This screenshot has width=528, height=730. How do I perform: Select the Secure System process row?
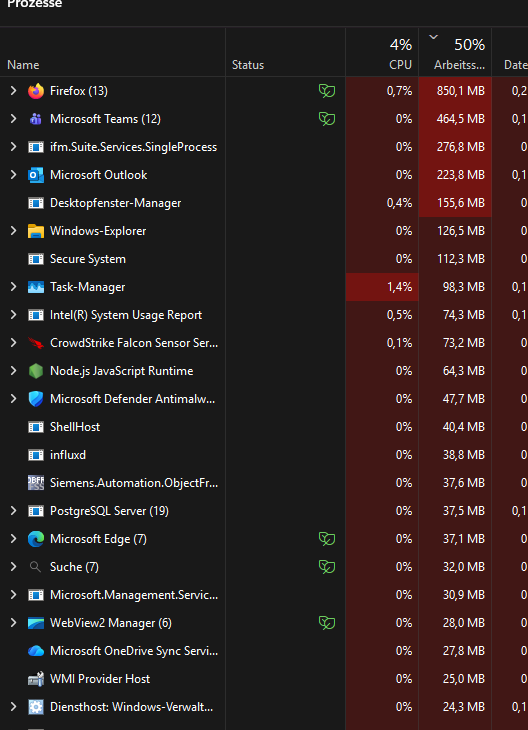(x=264, y=259)
